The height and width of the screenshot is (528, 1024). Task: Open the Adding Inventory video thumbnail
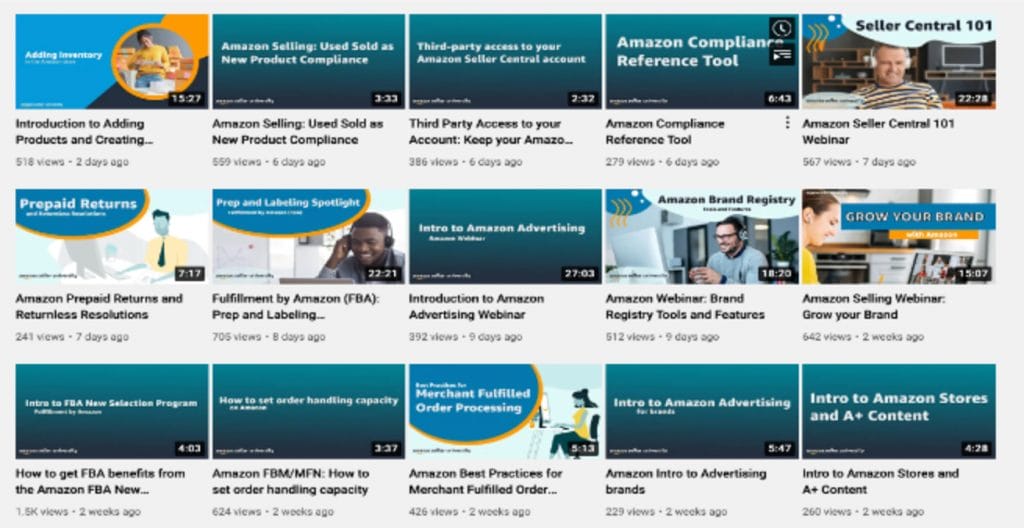112,61
